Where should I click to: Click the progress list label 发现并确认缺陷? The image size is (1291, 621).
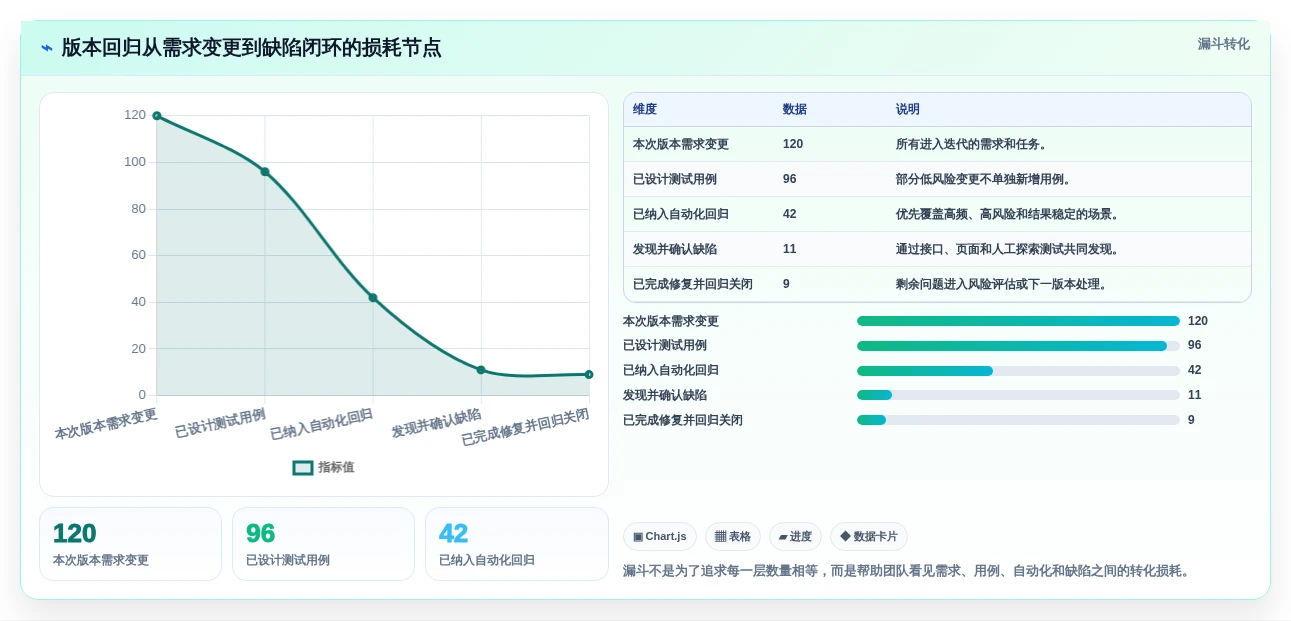click(x=665, y=395)
